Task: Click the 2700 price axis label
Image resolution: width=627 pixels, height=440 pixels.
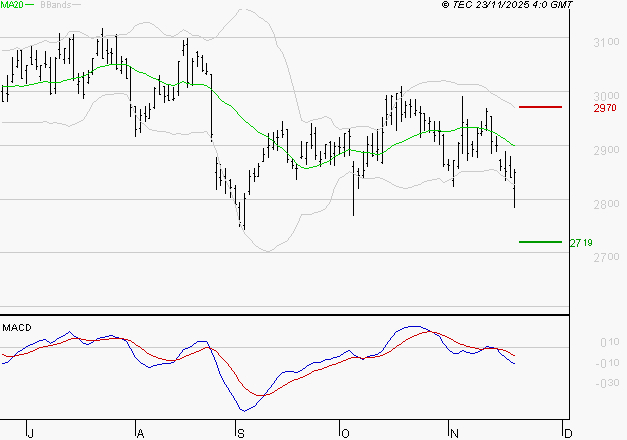Action: [x=606, y=257]
